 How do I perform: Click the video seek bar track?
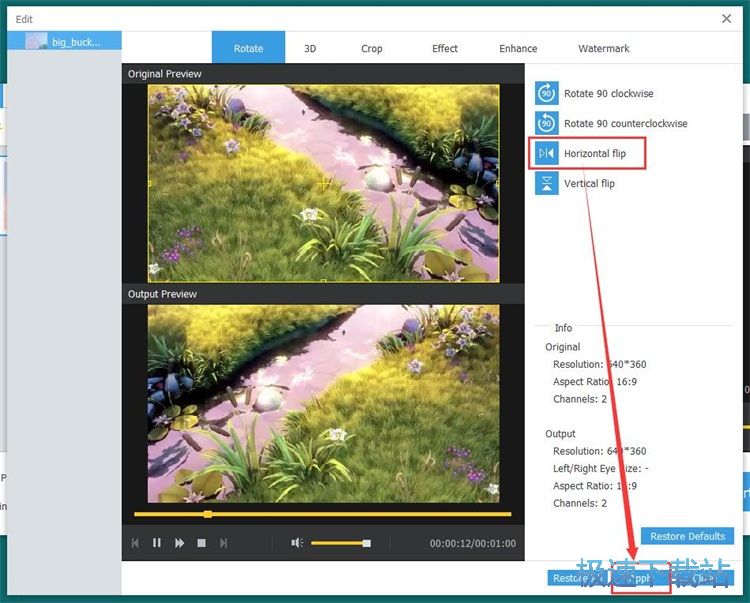323,514
